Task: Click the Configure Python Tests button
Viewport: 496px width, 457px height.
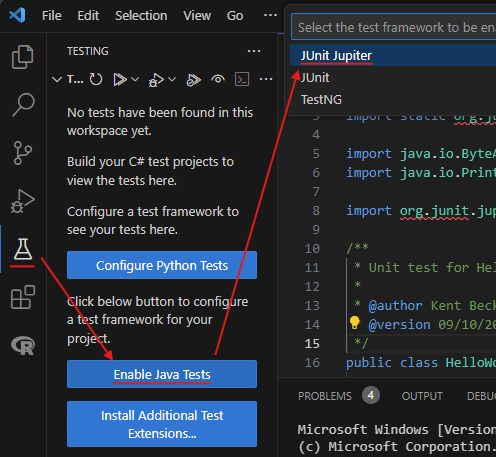Action: [x=162, y=265]
